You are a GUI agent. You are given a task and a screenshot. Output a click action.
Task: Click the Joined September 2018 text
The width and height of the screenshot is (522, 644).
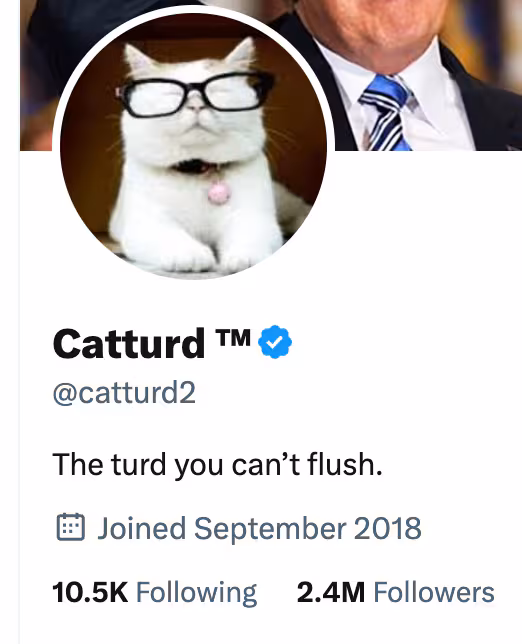[259, 528]
